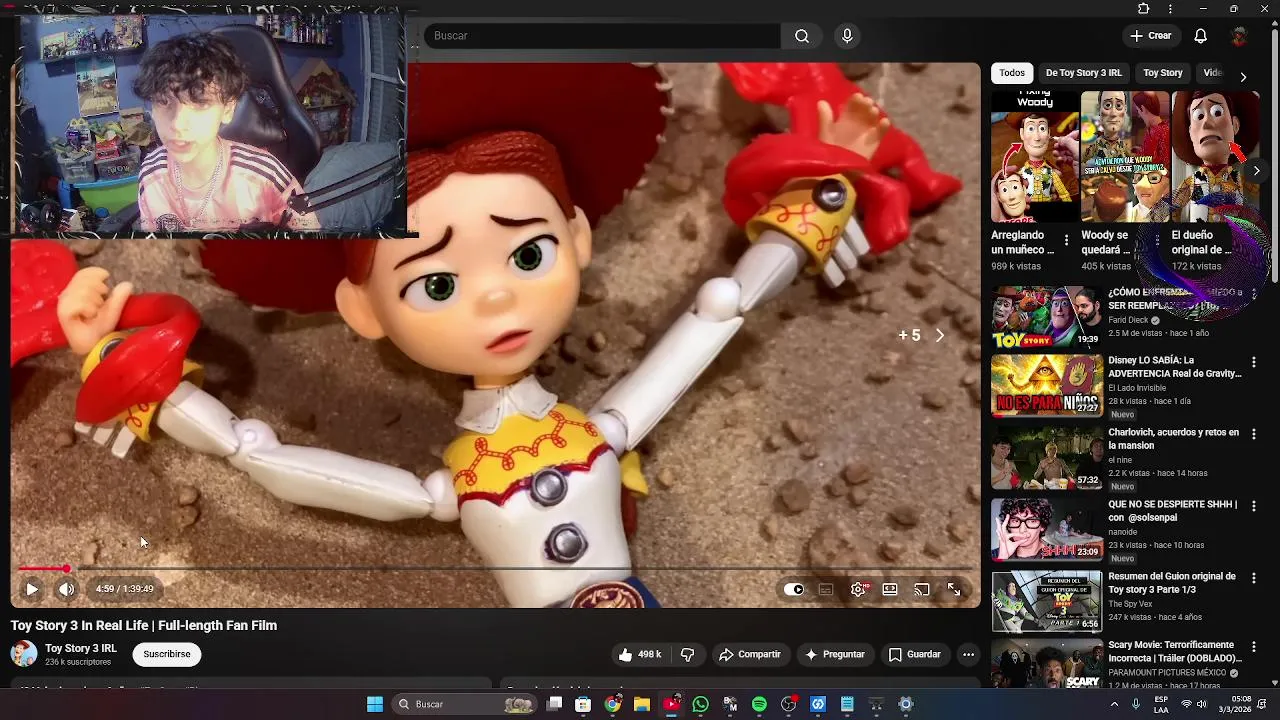Open Chrome from the taskbar
The height and width of the screenshot is (720, 1280).
(x=612, y=704)
